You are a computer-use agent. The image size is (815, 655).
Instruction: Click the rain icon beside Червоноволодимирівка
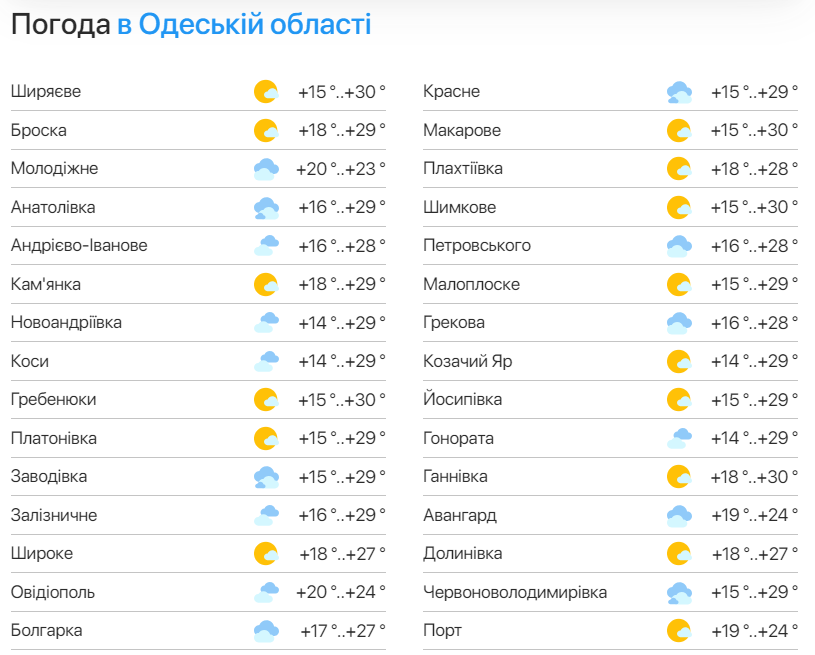[679, 592]
